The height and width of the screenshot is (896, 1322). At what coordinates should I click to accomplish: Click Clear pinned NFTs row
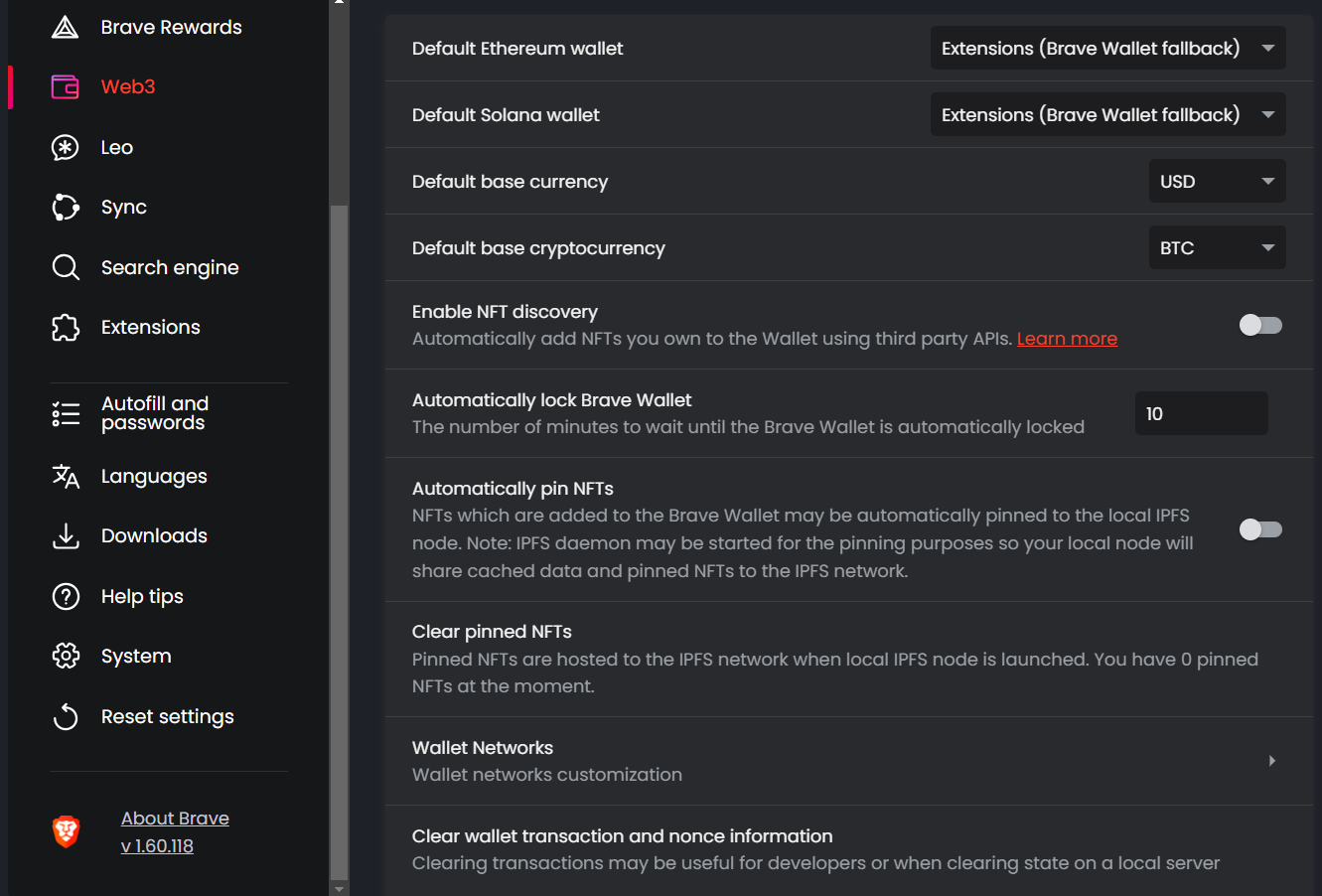849,659
